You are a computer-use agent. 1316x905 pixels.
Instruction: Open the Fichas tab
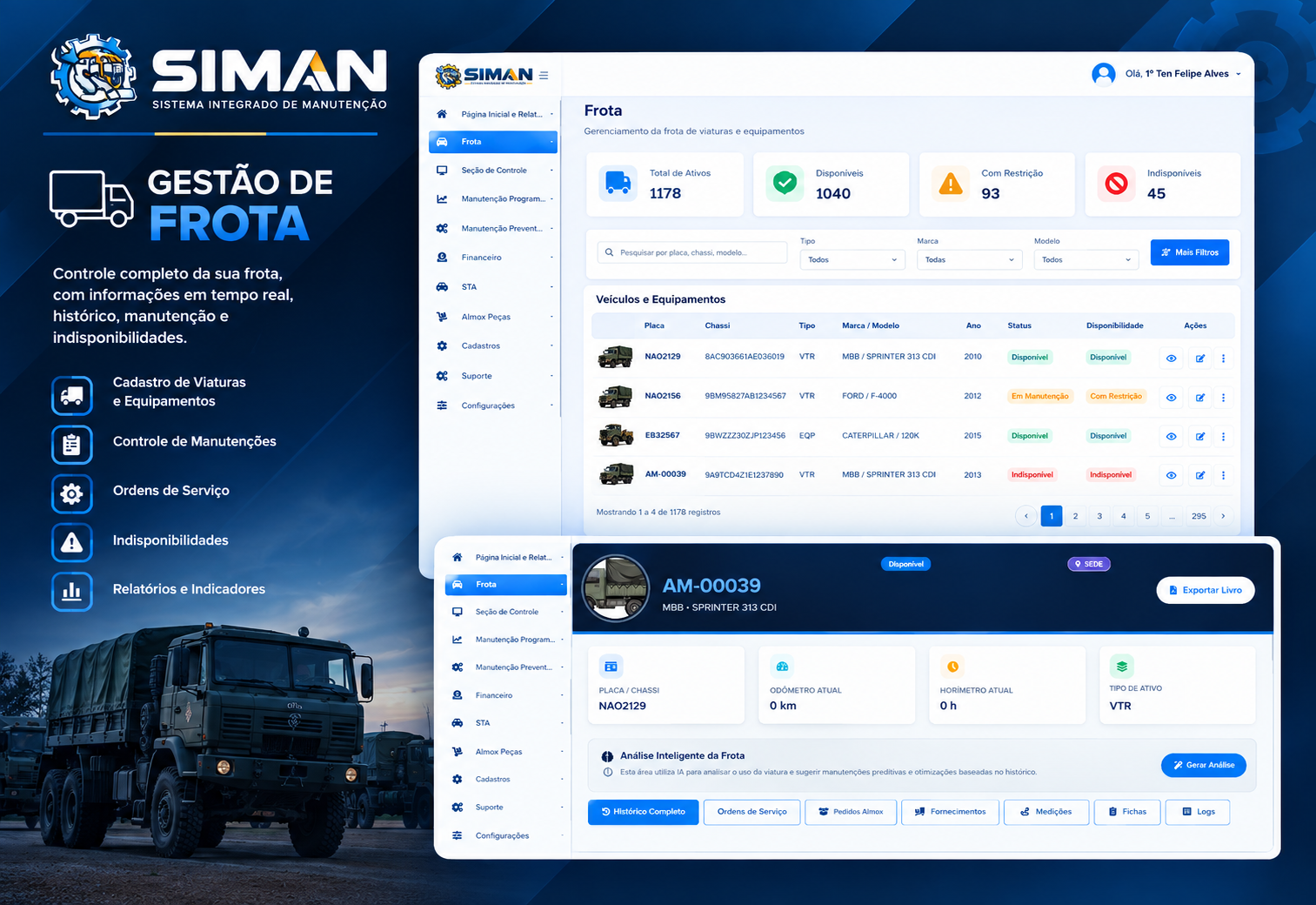[x=1127, y=812]
